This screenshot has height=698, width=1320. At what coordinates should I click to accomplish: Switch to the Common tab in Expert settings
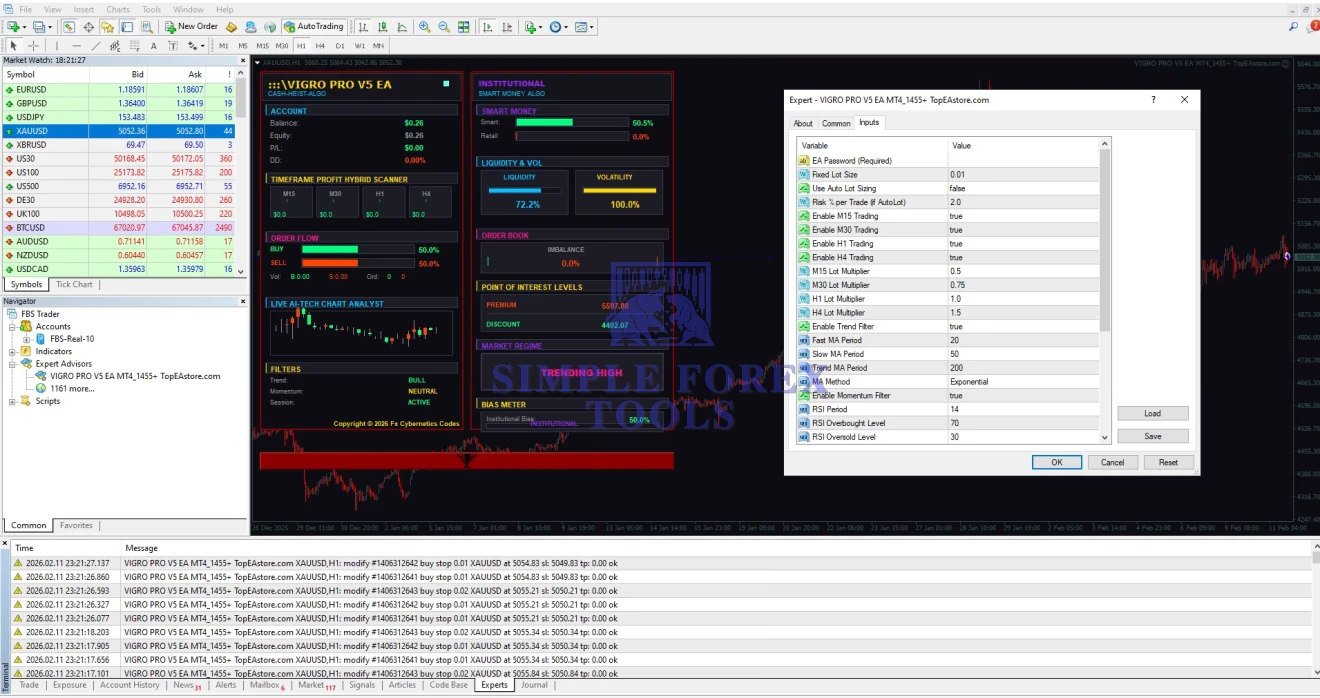pyautogui.click(x=836, y=123)
